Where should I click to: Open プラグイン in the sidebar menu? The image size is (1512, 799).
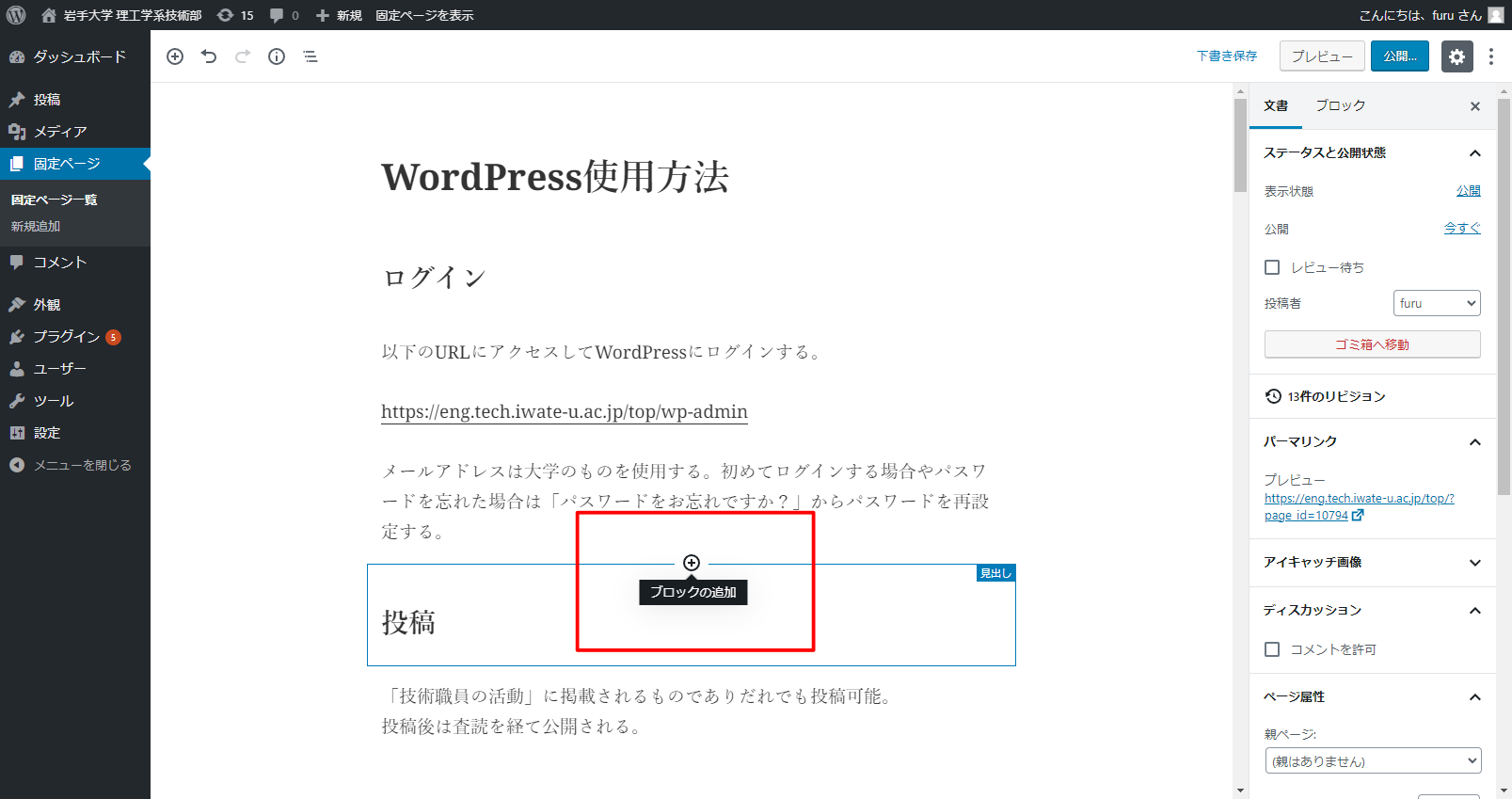[x=66, y=337]
